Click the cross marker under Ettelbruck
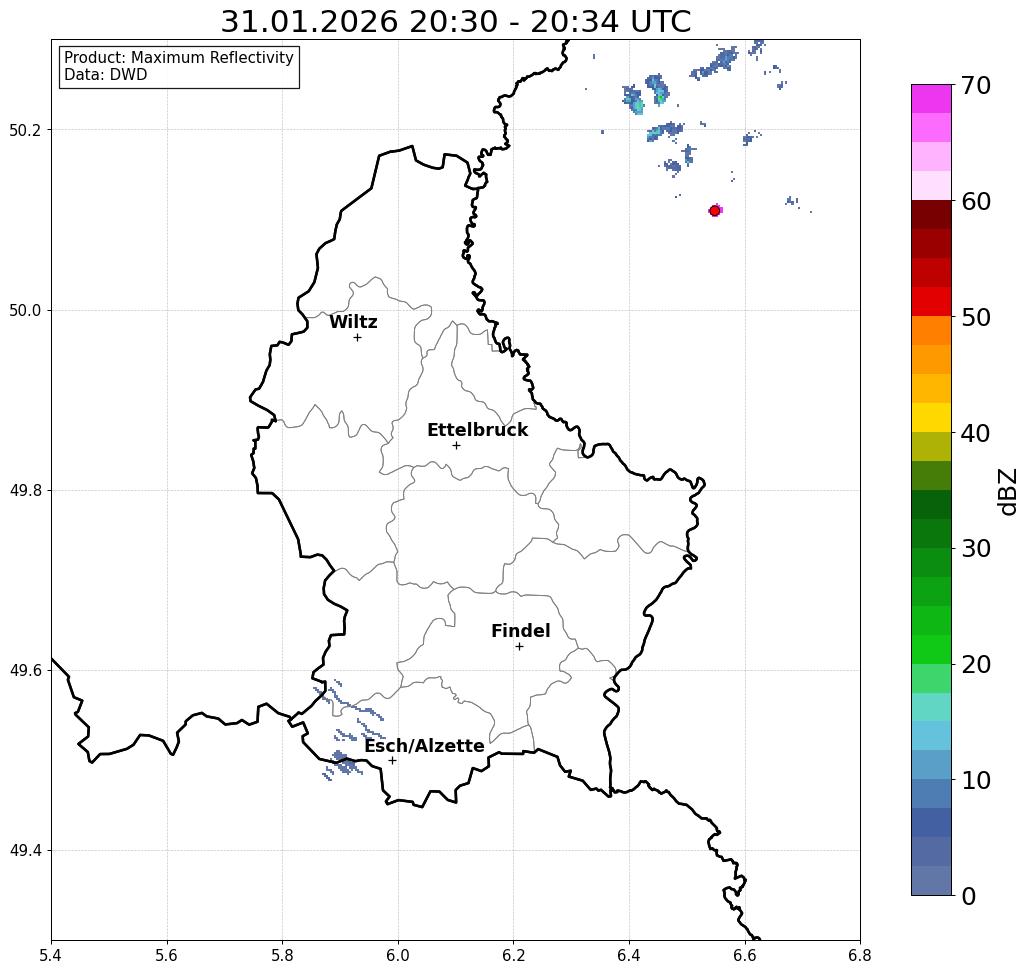1029x973 pixels. (x=457, y=445)
